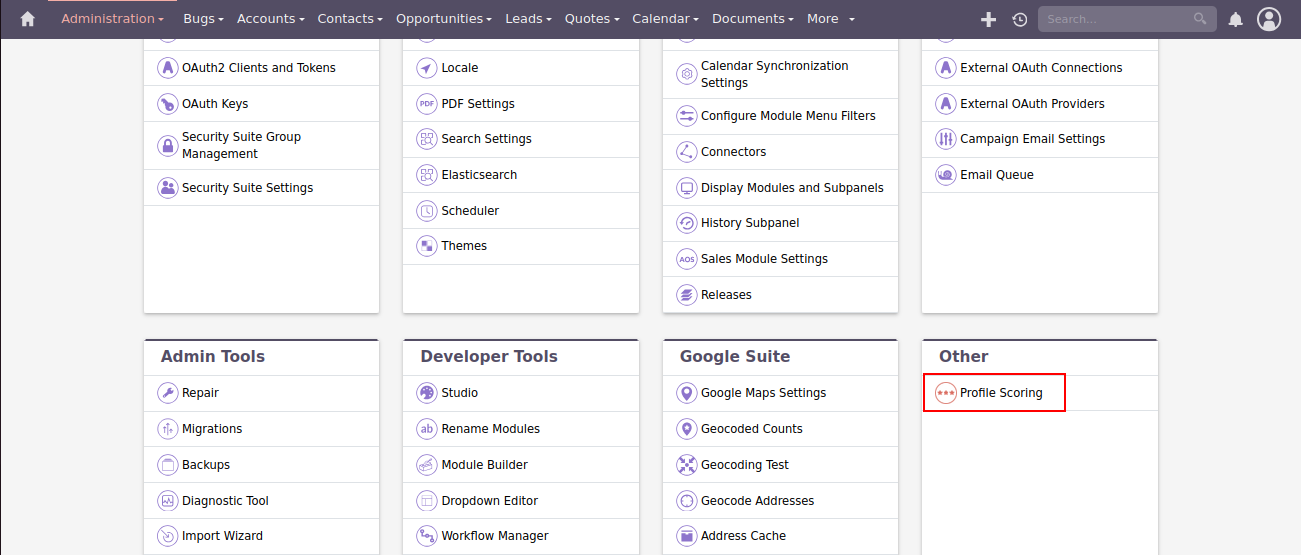The image size is (1301, 555).
Task: Click the search magnifier icon
Action: point(1200,19)
